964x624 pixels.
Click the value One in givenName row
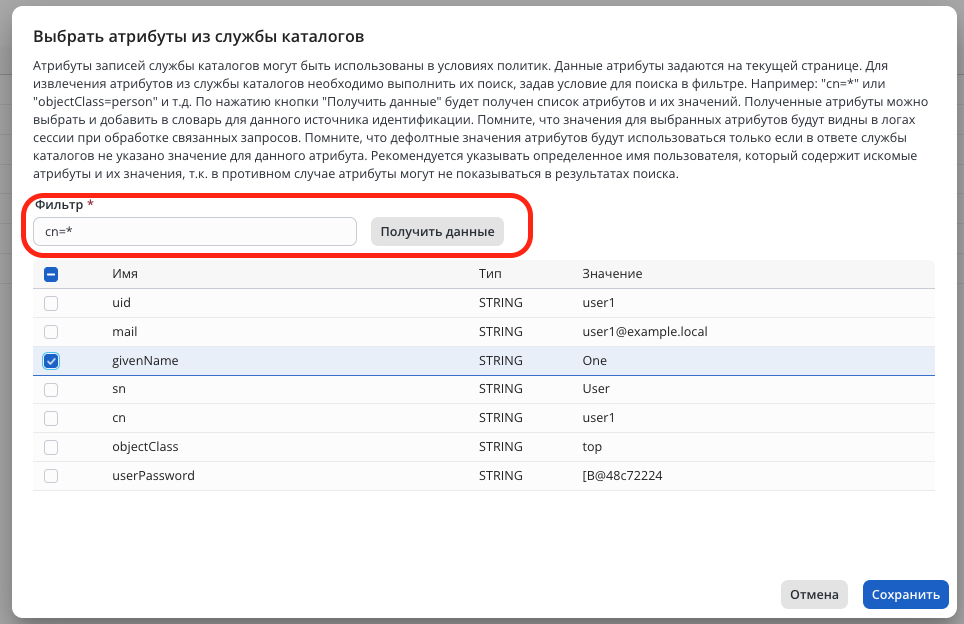[594, 361]
